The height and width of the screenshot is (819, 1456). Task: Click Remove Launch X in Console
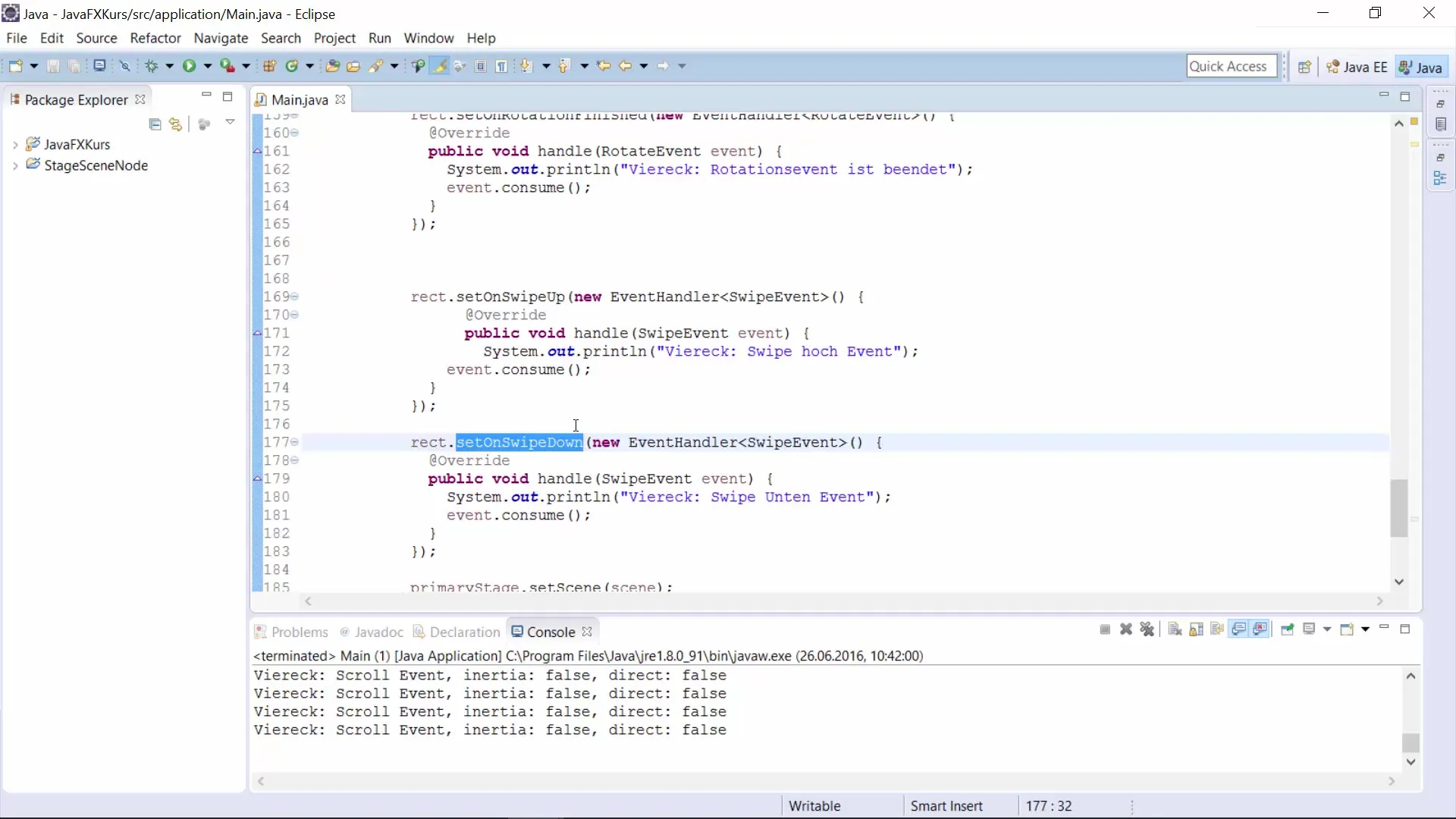1126,629
